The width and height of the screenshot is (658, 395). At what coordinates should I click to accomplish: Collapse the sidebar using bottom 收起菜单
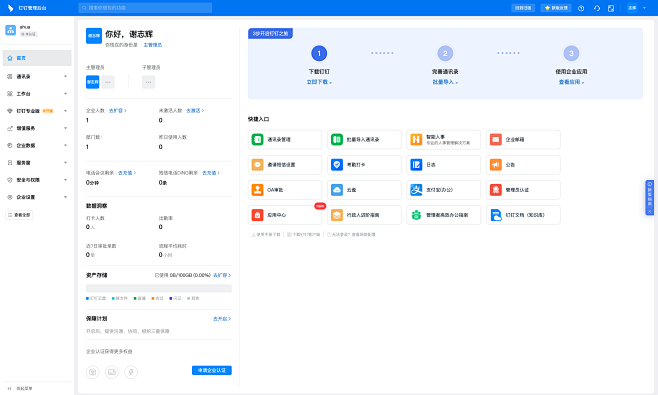pyautogui.click(x=20, y=389)
